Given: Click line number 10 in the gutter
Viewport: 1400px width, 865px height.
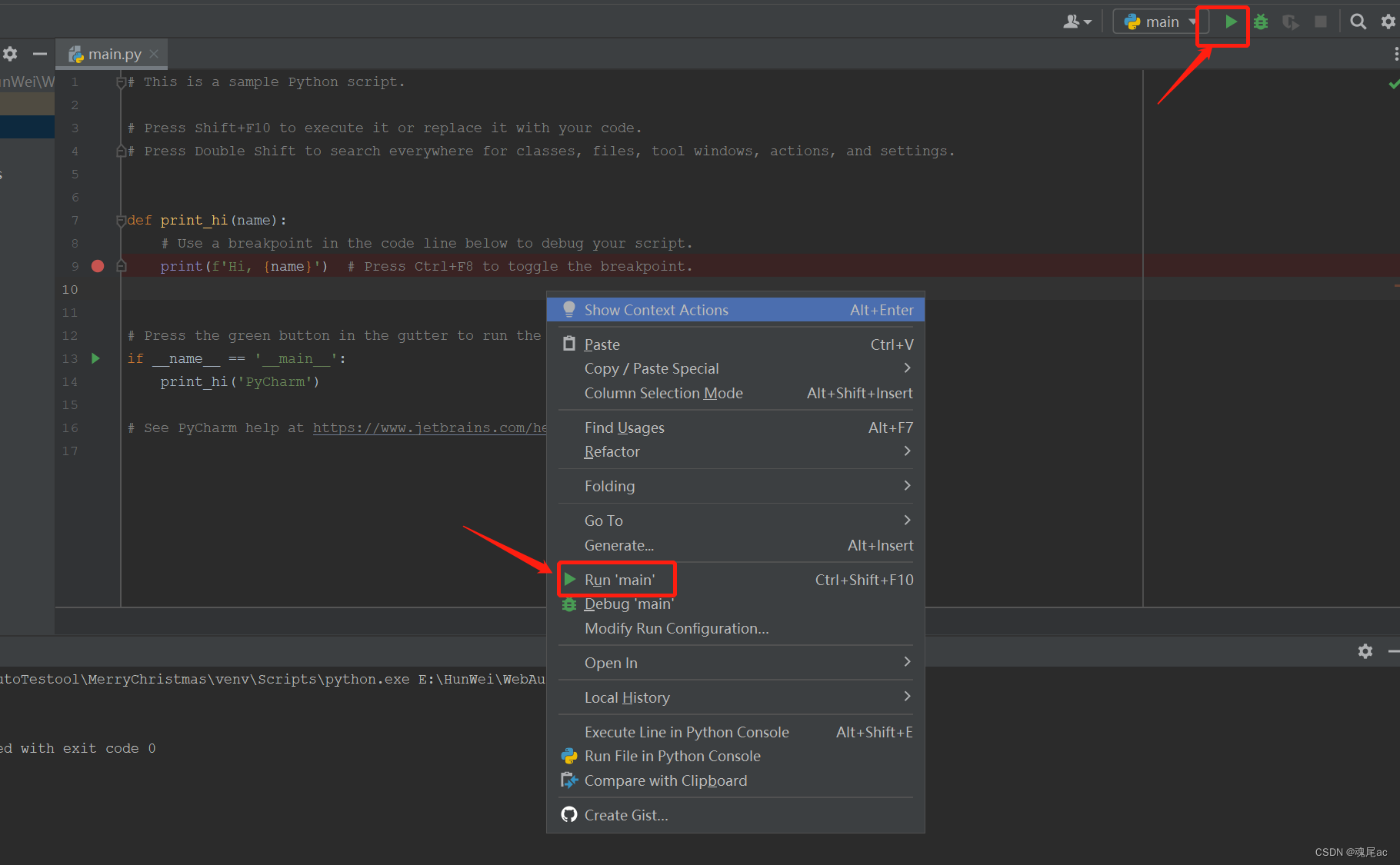Looking at the screenshot, I should click(x=70, y=289).
